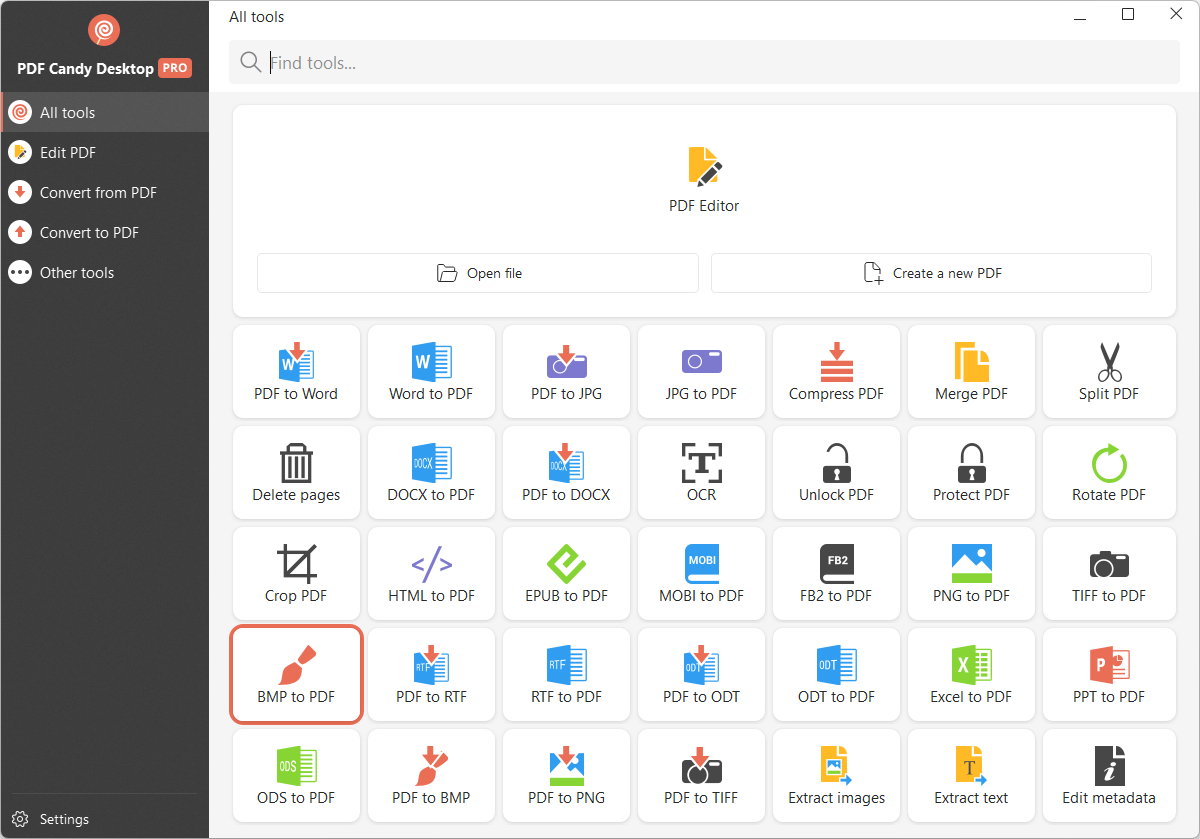Launch the Word to PDF converter
Viewport: 1200px width, 839px height.
click(431, 371)
